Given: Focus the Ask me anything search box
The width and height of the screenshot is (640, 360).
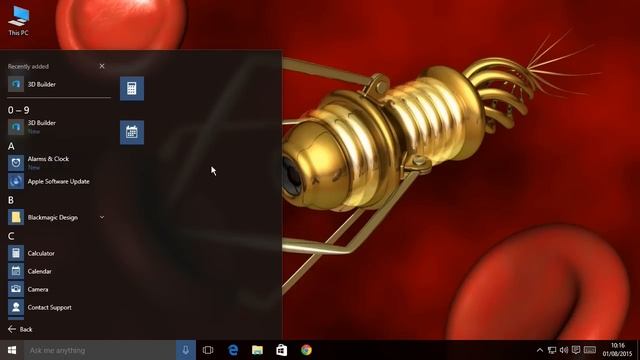Looking at the screenshot, I should tap(100, 350).
